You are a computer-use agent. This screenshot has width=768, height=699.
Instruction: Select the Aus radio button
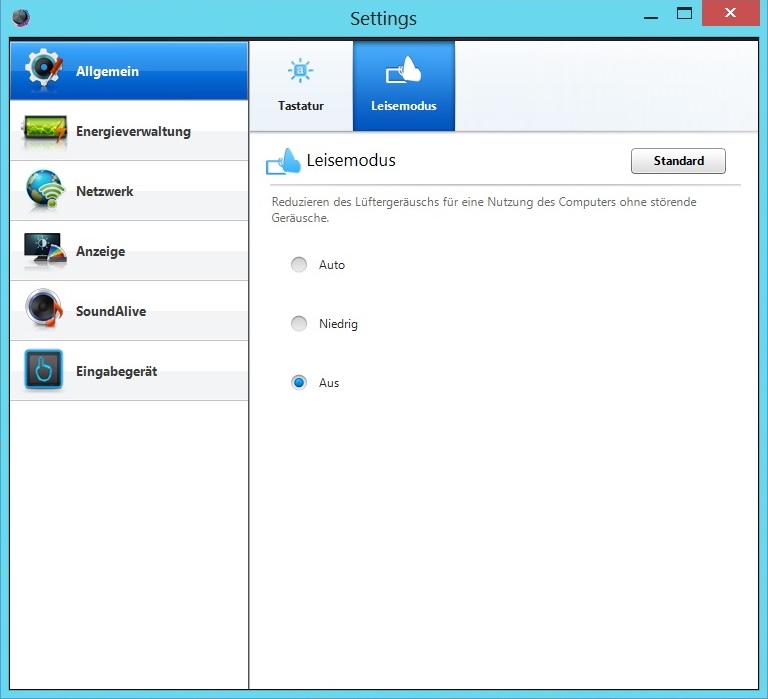[299, 382]
